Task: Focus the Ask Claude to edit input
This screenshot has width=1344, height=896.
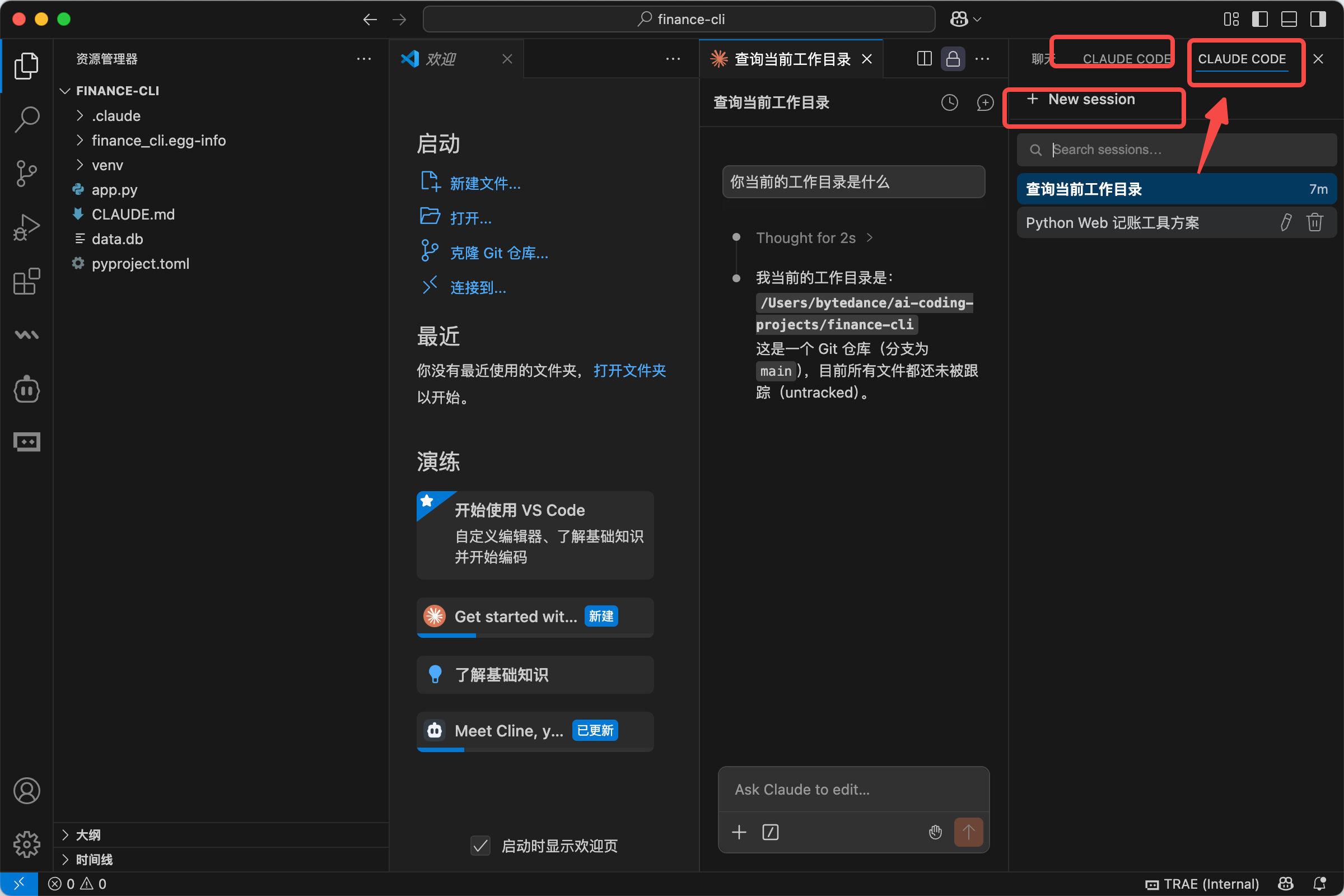Action: coord(853,790)
